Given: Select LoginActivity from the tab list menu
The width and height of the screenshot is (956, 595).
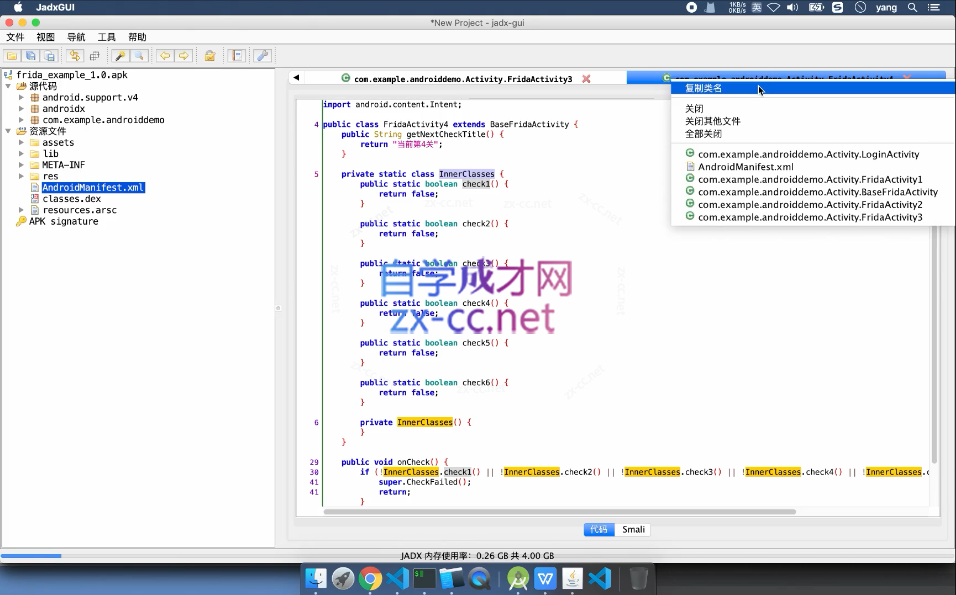Looking at the screenshot, I should pyautogui.click(x=813, y=154).
